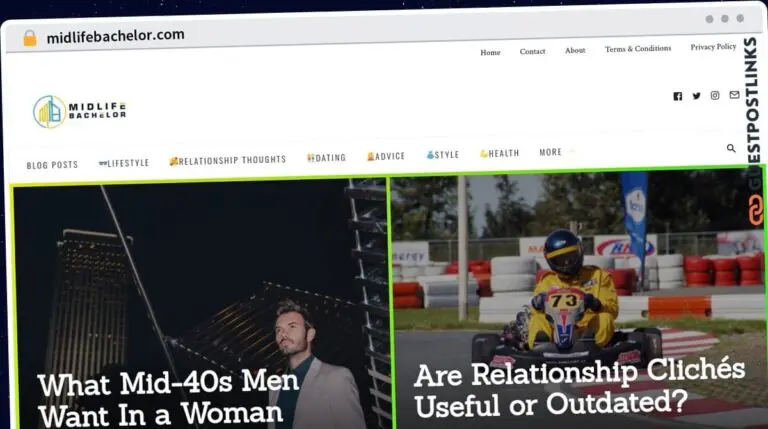
Task: Open 'What Mid-40s Men Want In a Woman' article
Action: click(168, 398)
